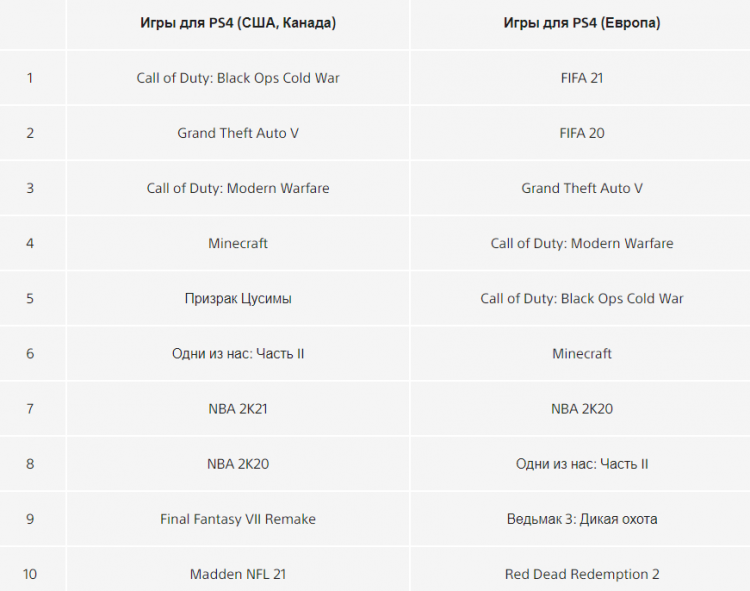Click the "Игры для PS4 (США, Канада)" column header
750x591 pixels.
(238, 23)
